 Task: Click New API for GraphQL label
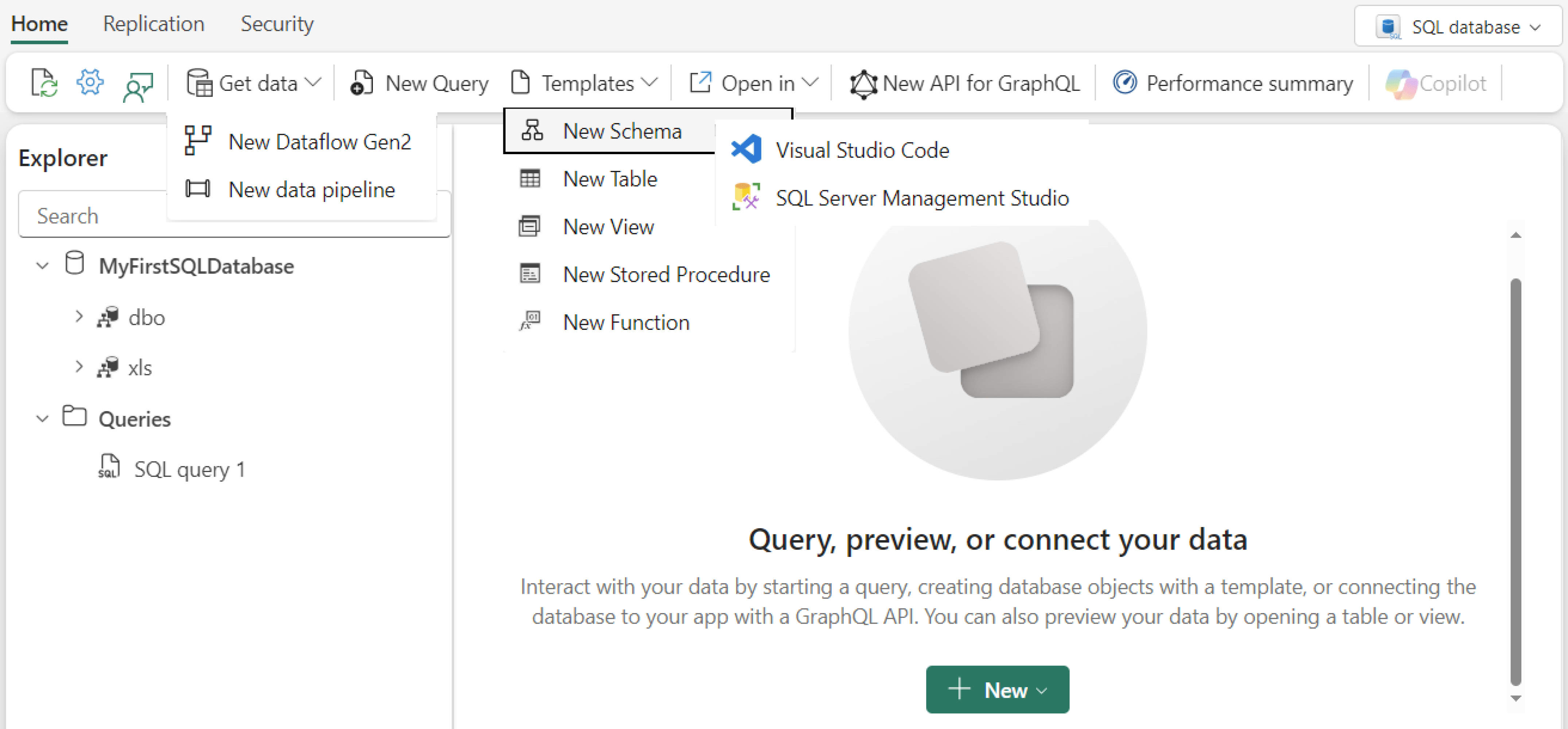981,83
